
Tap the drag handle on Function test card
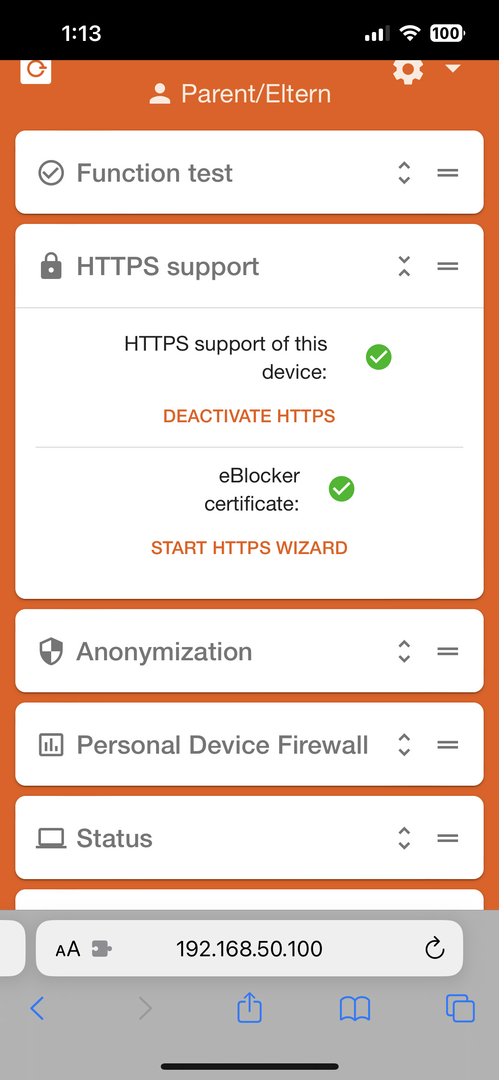448,173
